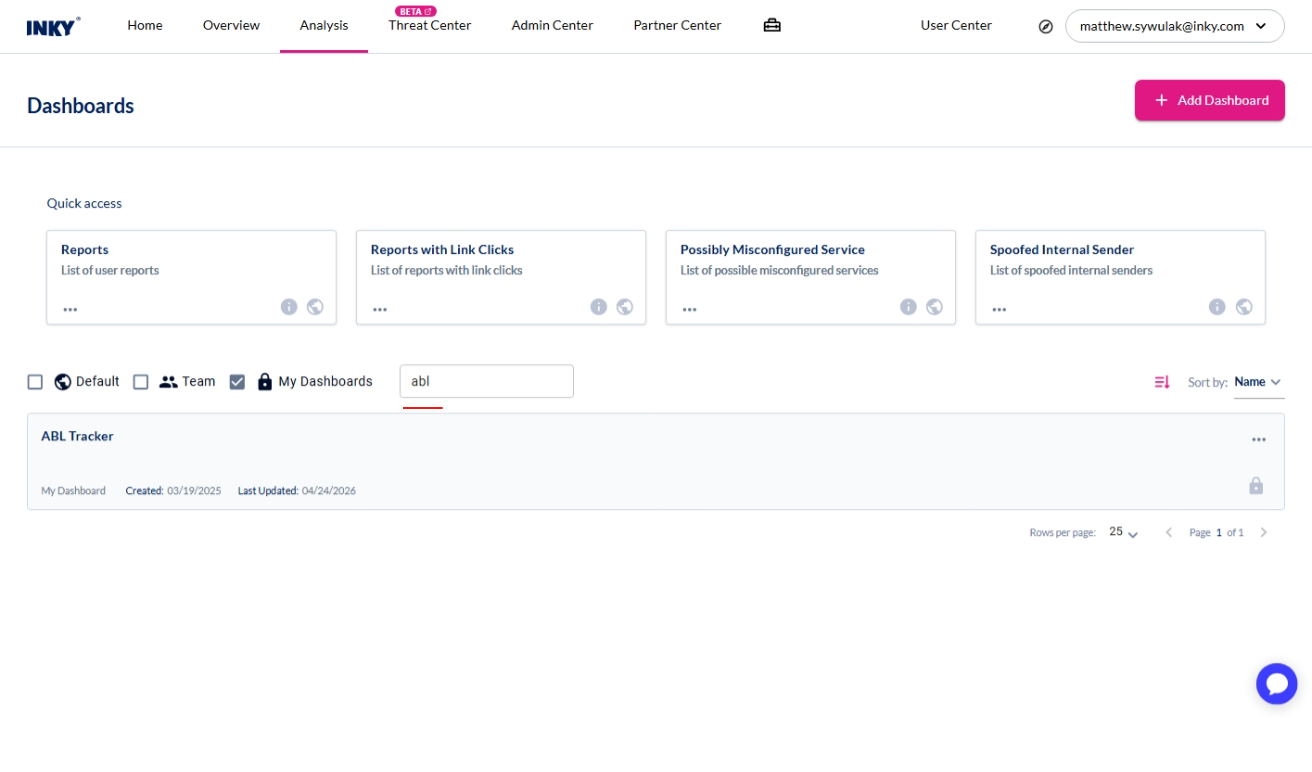This screenshot has width=1312, height=772.
Task: Open the Partner Center tab
Action: coord(677,26)
